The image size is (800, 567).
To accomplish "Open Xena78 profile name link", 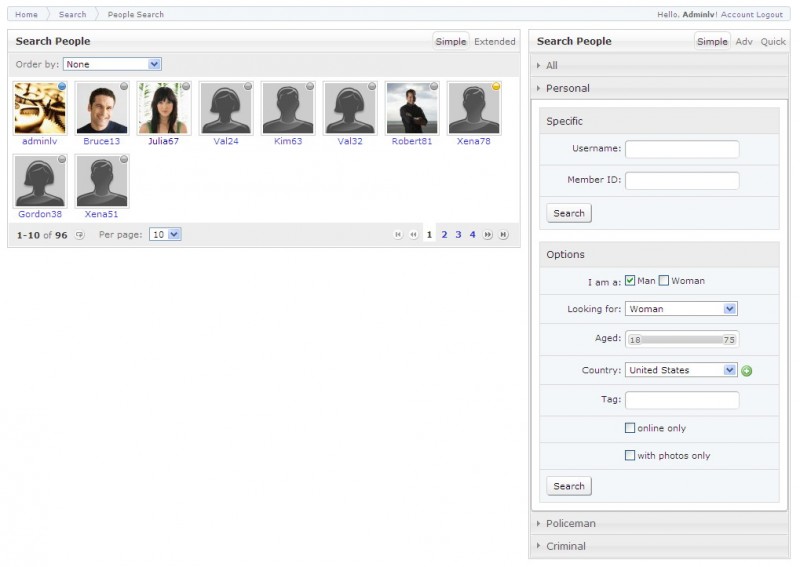I will [x=473, y=141].
